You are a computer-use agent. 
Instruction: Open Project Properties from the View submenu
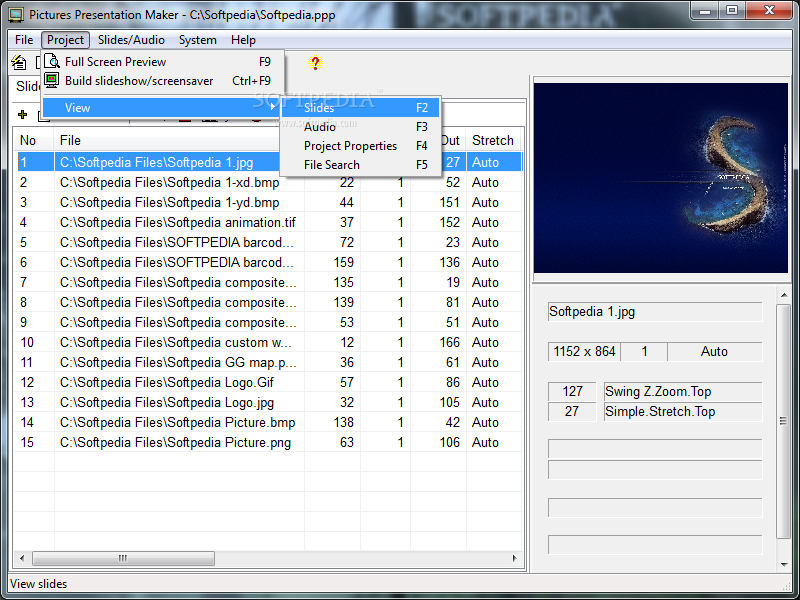click(x=361, y=146)
